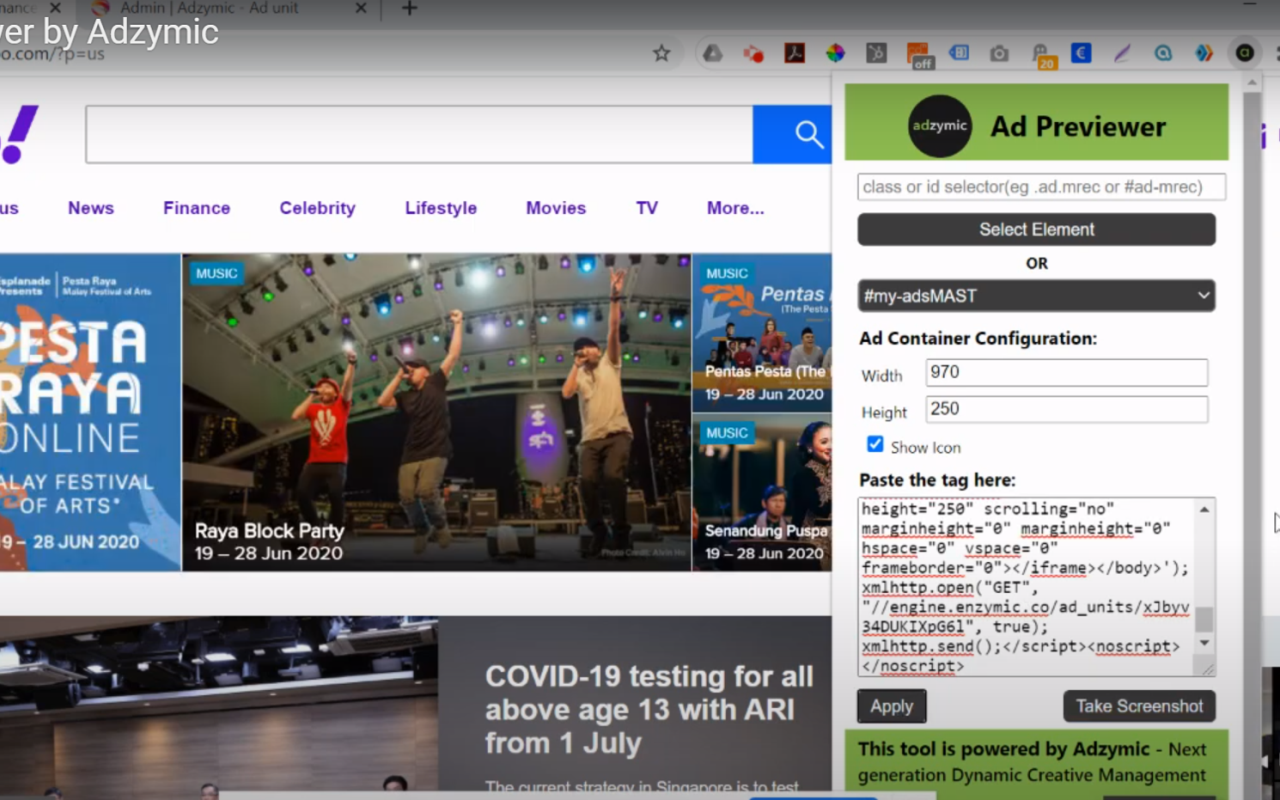Image resolution: width=1280 pixels, height=800 pixels.
Task: Click the Yahoo search magnifier button
Action: click(x=792, y=134)
